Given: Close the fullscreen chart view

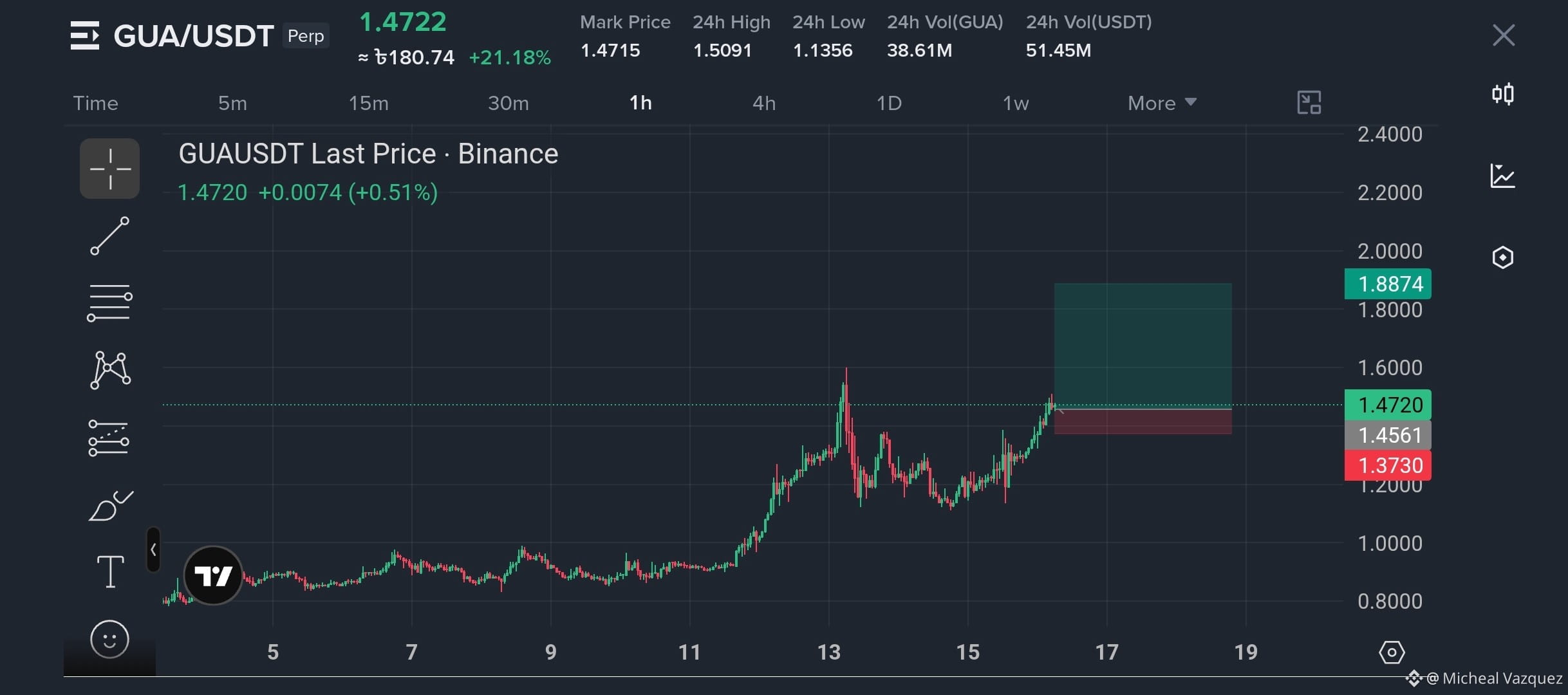Looking at the screenshot, I should point(1504,35).
